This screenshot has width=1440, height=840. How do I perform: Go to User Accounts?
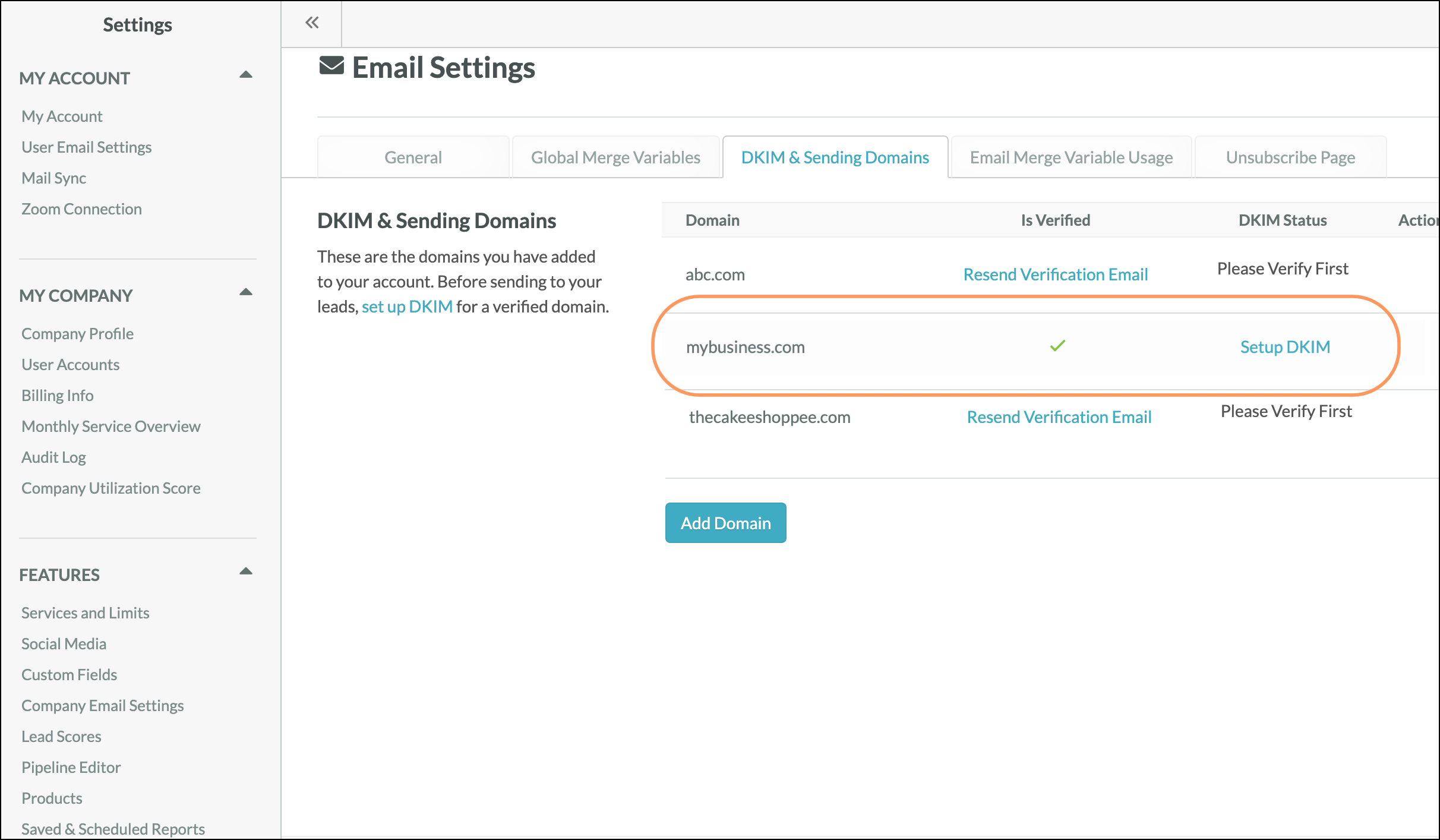pyautogui.click(x=71, y=365)
